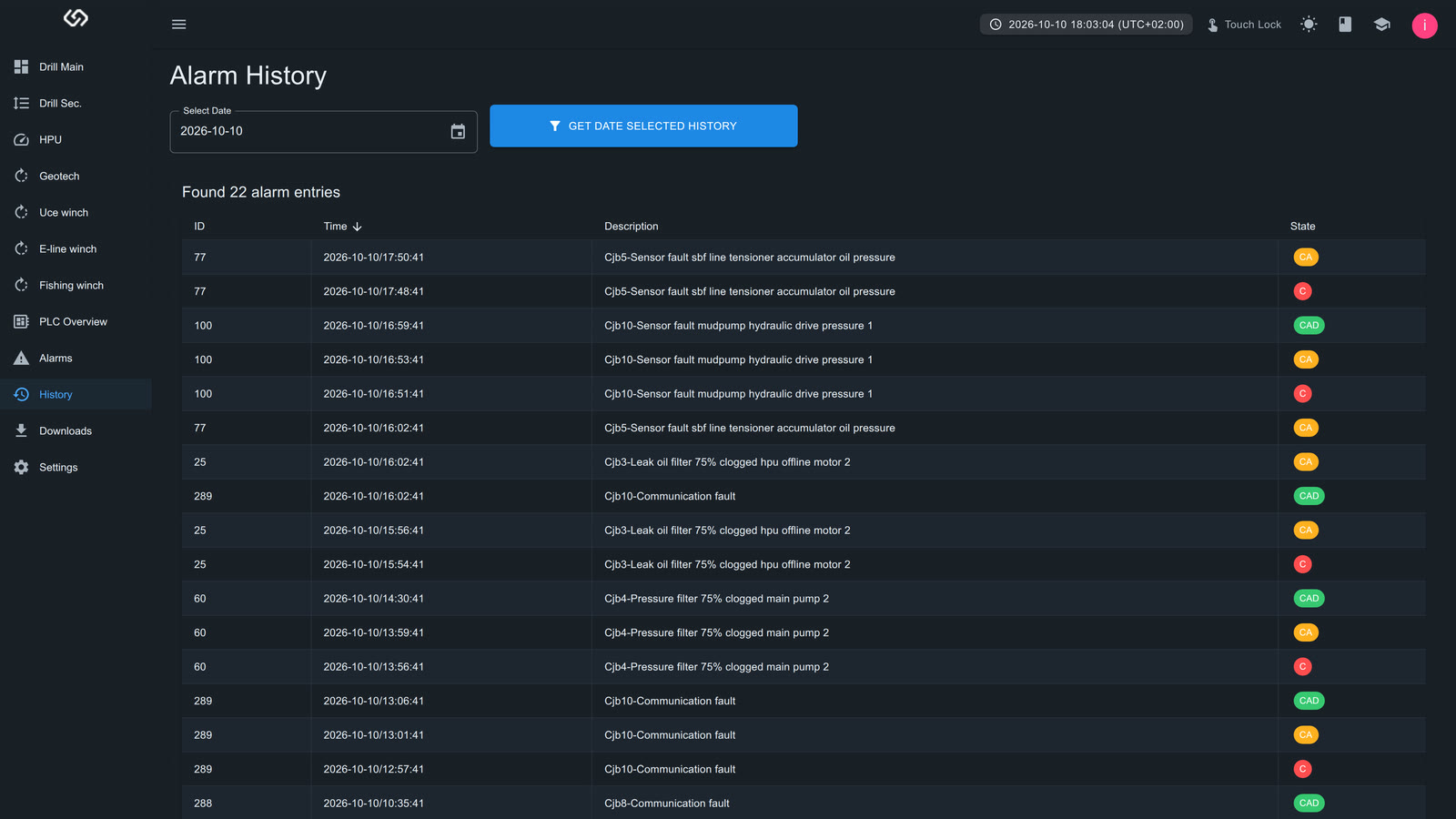Click CA state badge for 17:50:41 row
This screenshot has height=819, width=1456.
coord(1306,258)
